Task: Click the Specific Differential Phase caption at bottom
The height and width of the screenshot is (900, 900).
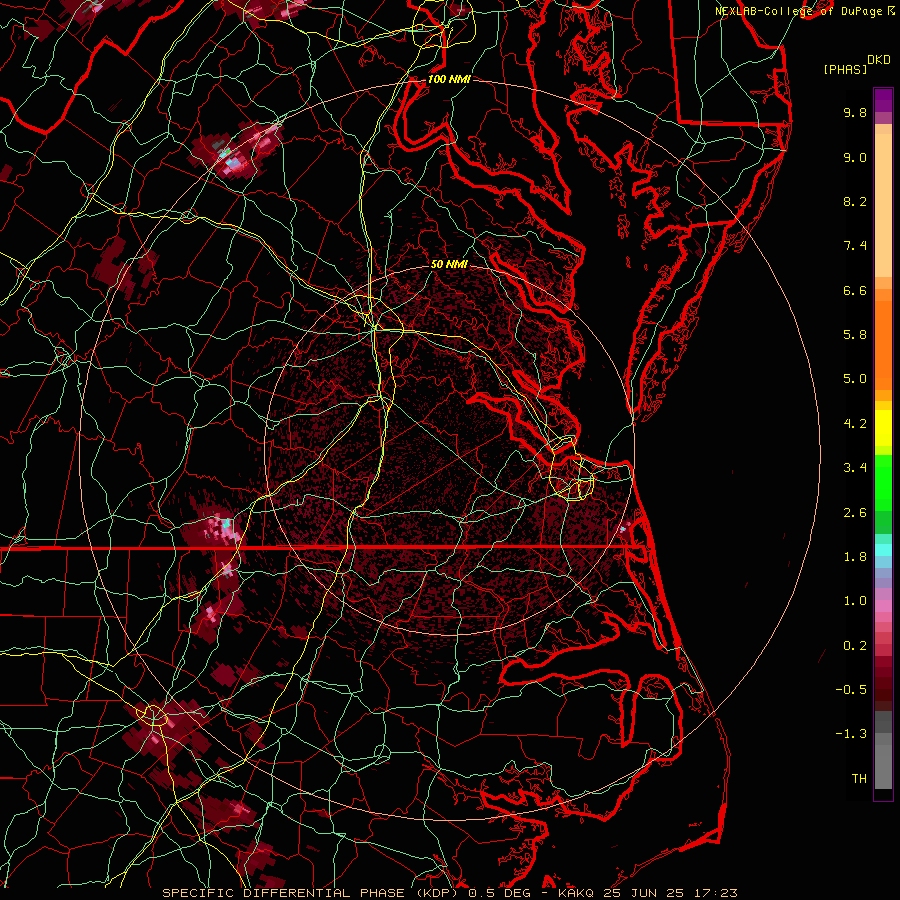Action: 449,893
